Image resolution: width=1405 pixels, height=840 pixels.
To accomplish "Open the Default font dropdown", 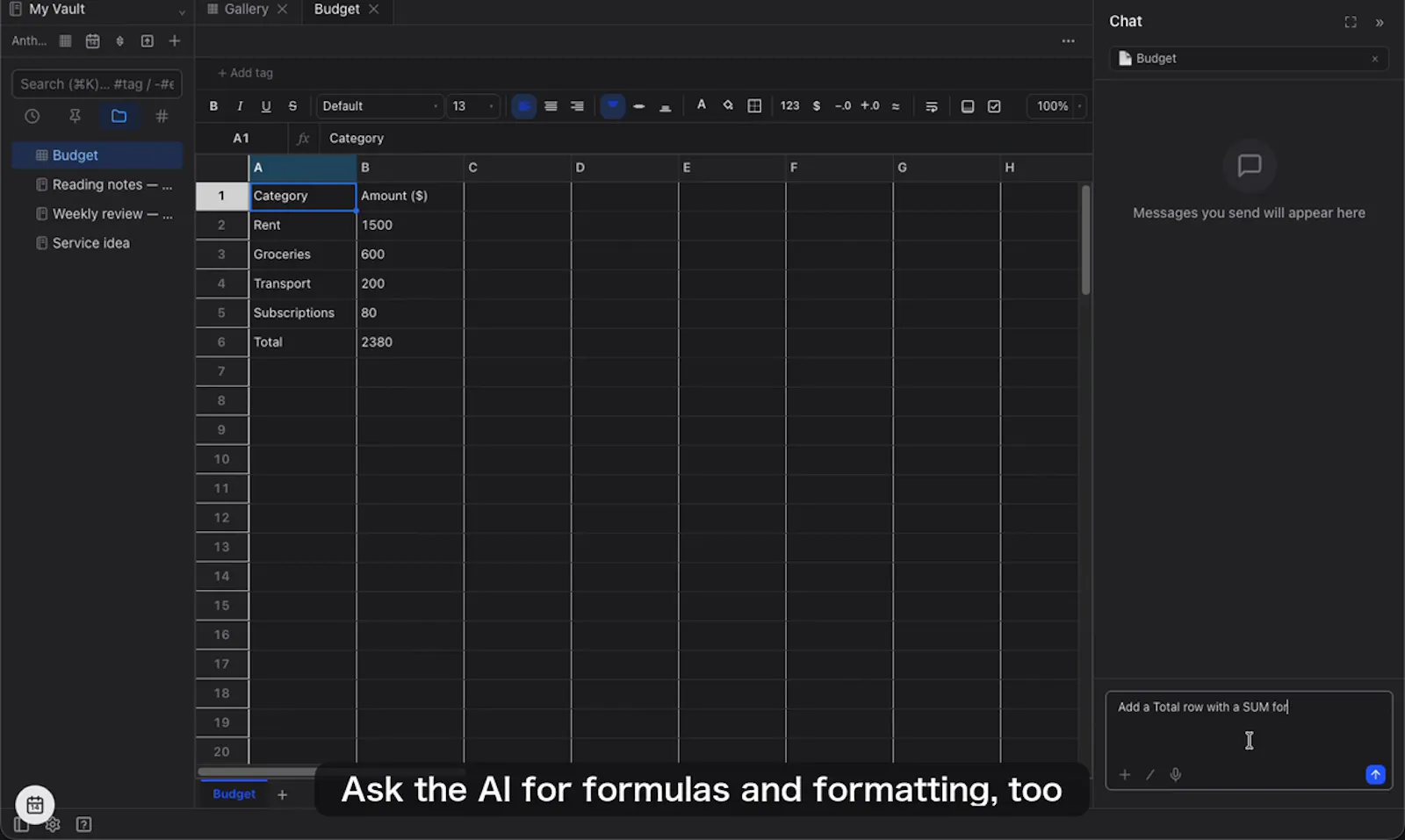I will point(379,106).
